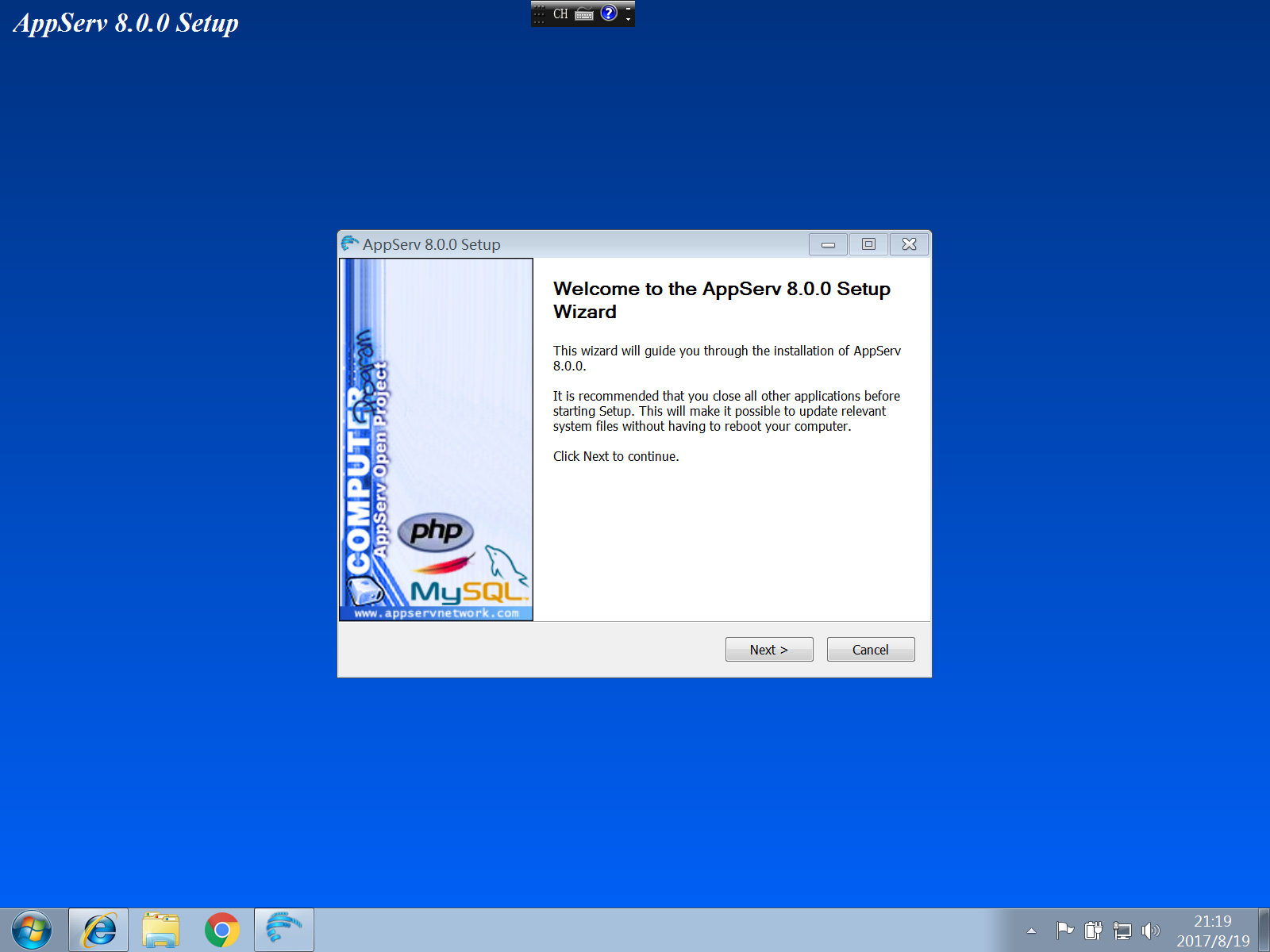Select the AppServ installer taskbar icon
This screenshot has width=1270, height=952.
[x=284, y=930]
